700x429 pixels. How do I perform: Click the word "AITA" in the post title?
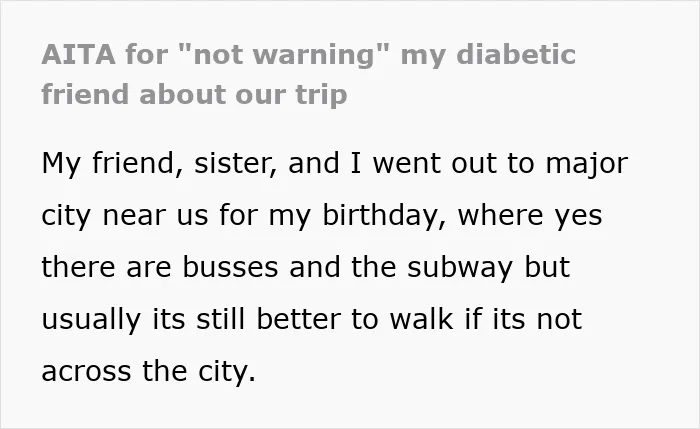tap(78, 54)
